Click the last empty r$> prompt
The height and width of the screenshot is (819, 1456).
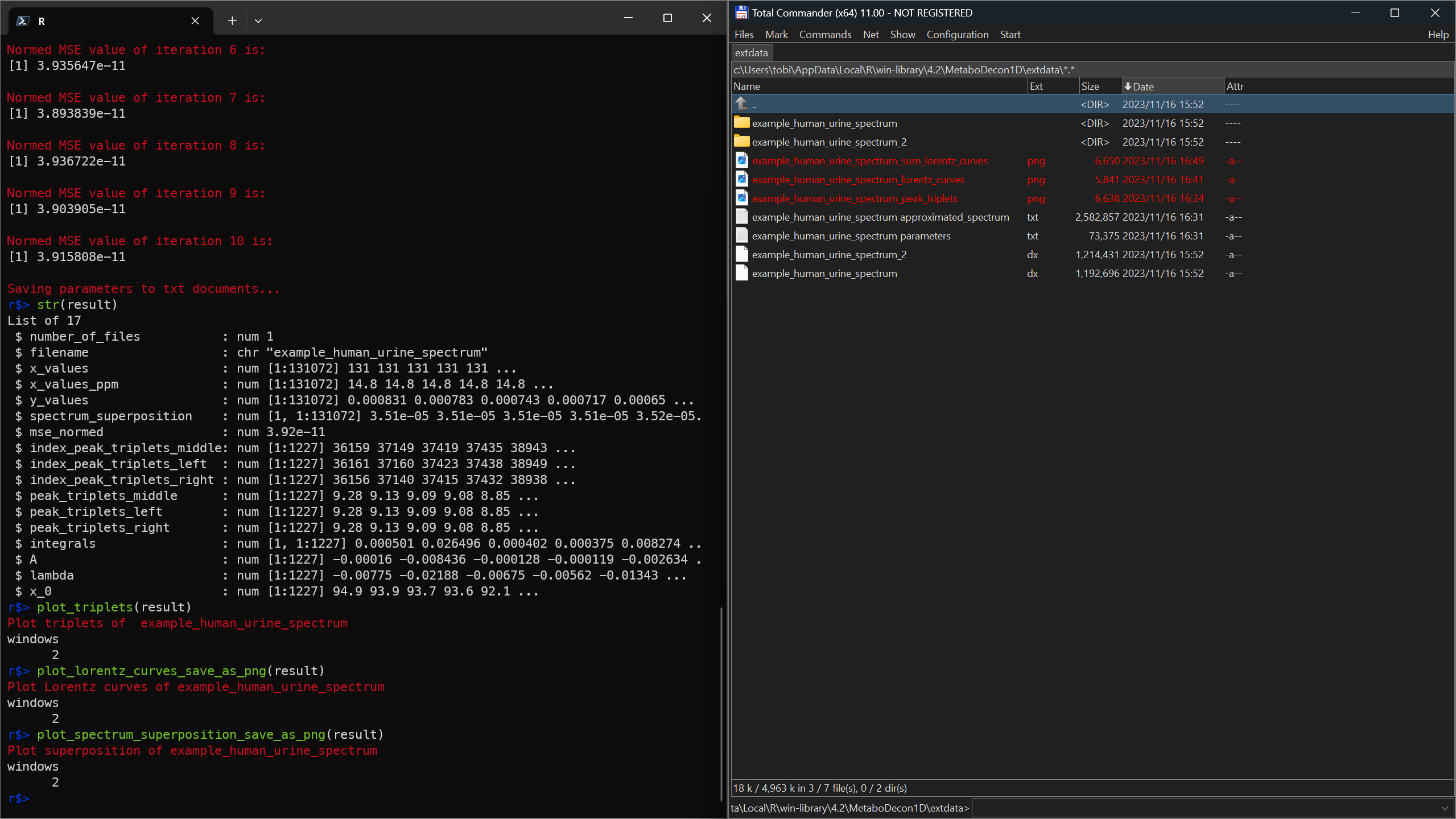[x=19, y=799]
